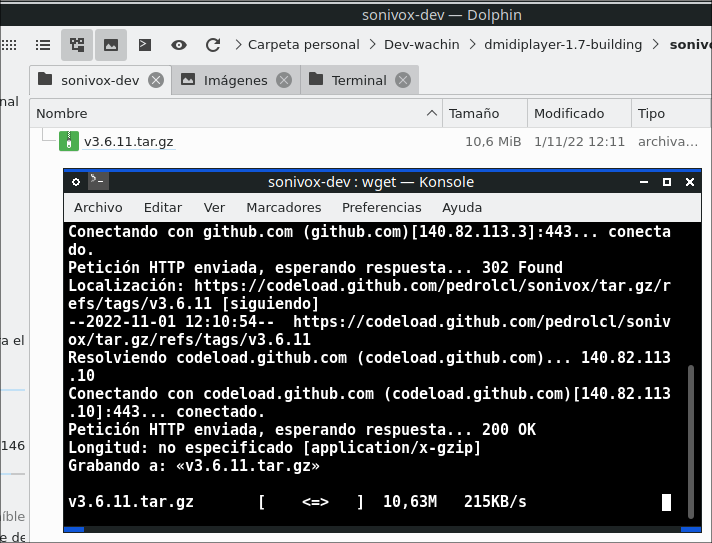Open the Marcadores menu in Konsole
712x543 pixels.
(x=283, y=207)
